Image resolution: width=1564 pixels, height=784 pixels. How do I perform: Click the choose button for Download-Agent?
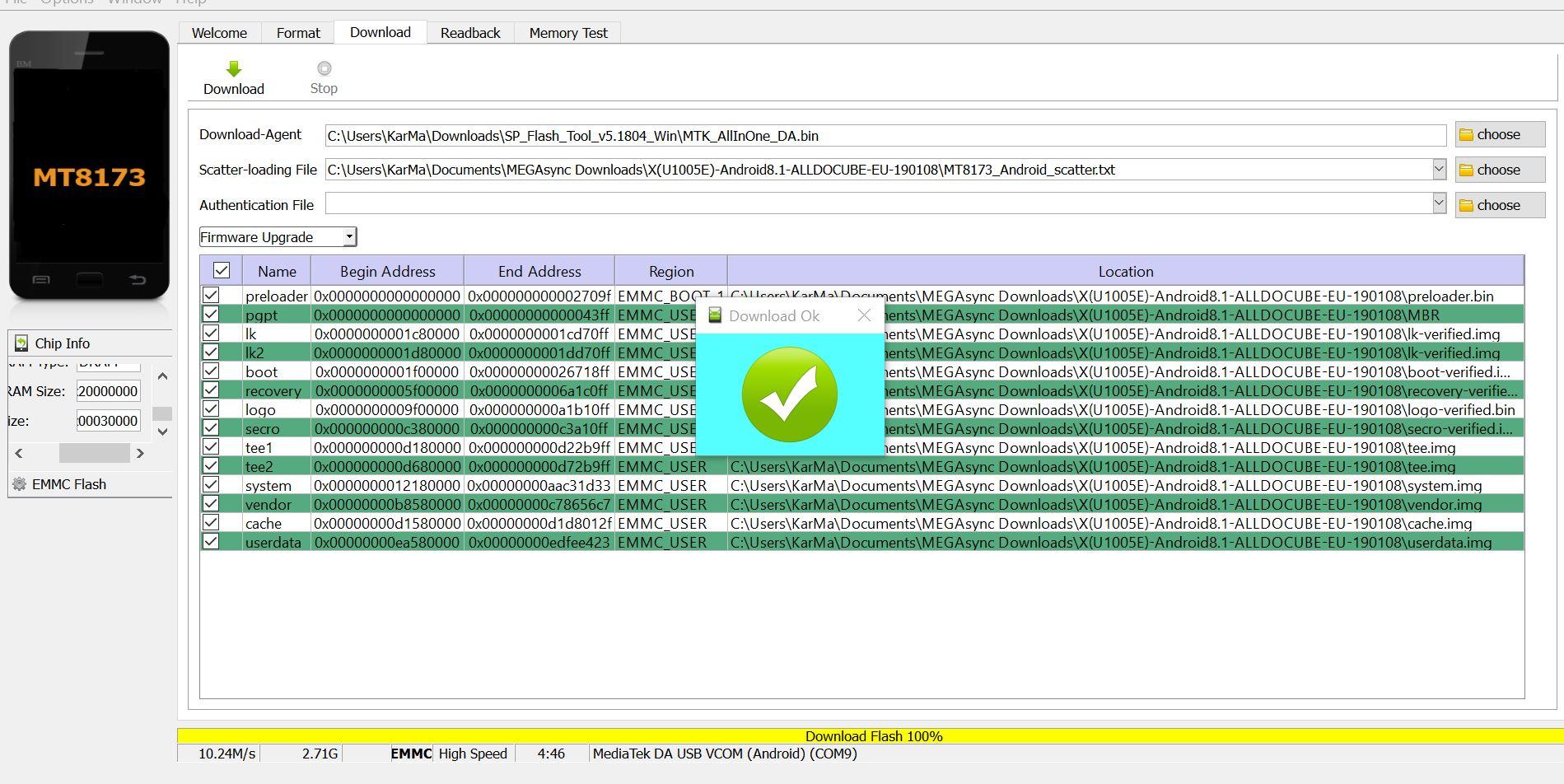click(1500, 134)
